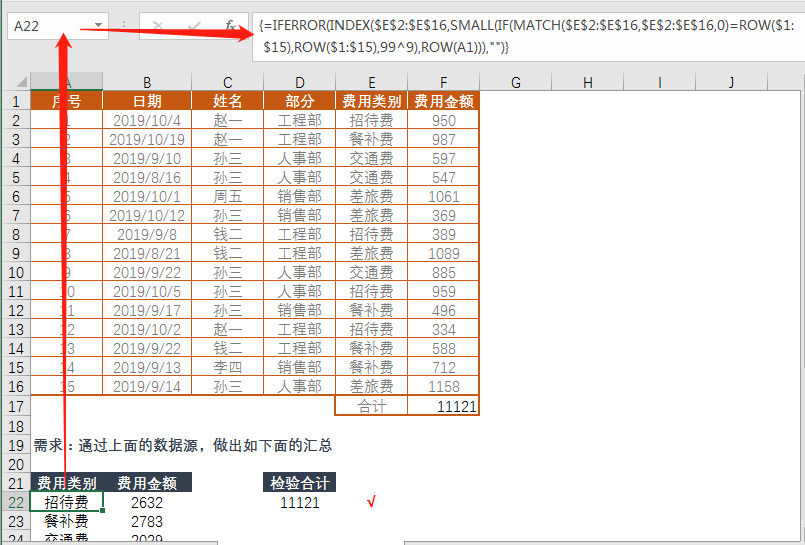The width and height of the screenshot is (805, 545).
Task: Select date cell 2019/10/4
Action: [x=147, y=120]
